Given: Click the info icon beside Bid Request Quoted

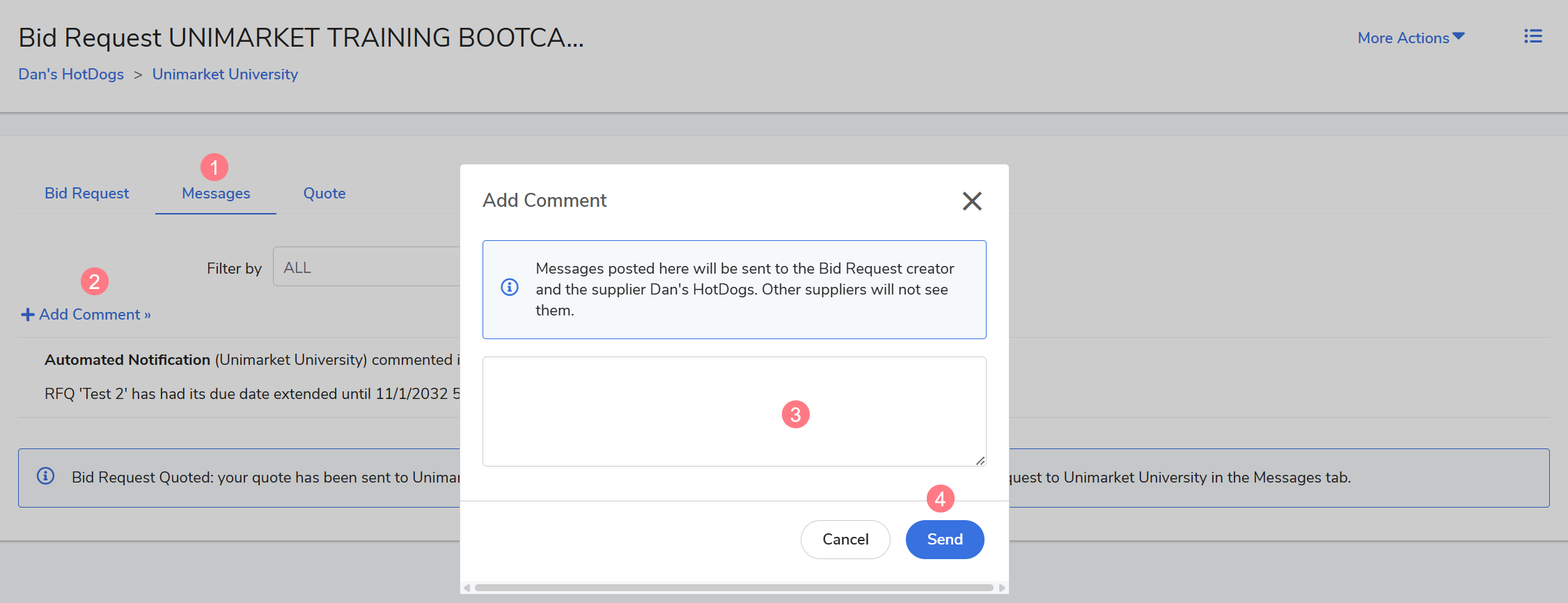Looking at the screenshot, I should (x=46, y=476).
